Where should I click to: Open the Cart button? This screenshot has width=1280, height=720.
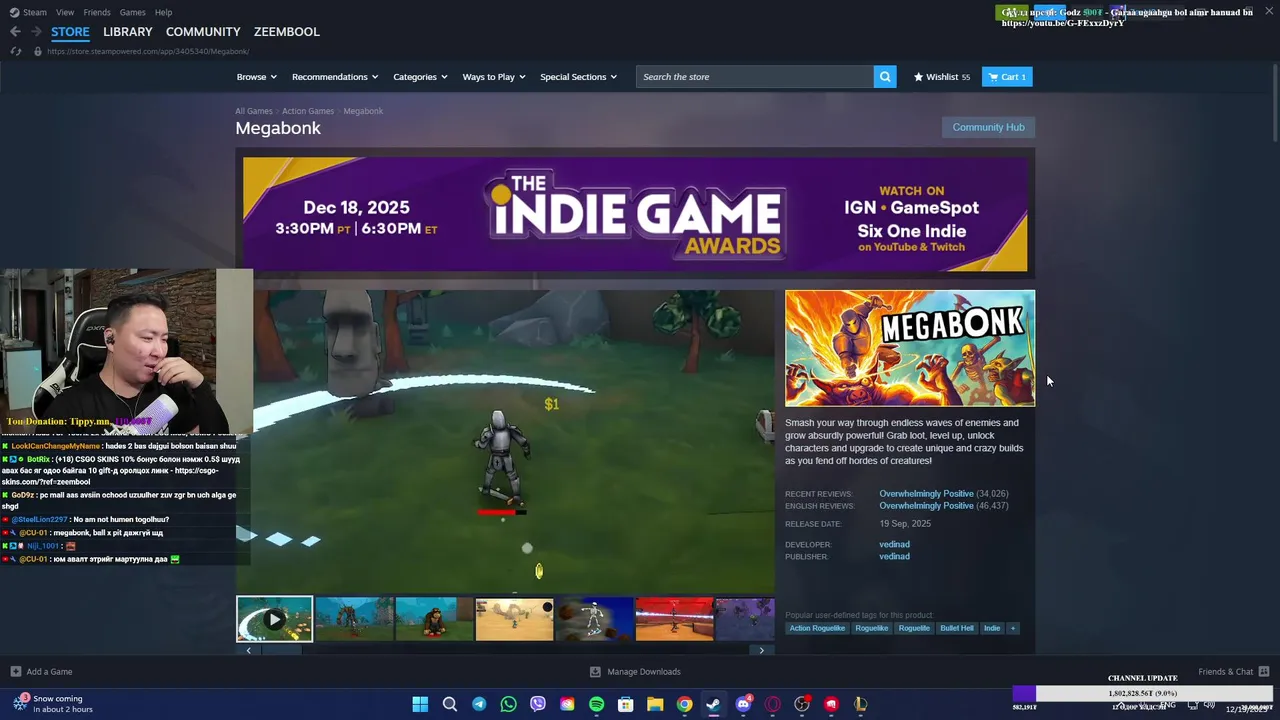(1007, 77)
